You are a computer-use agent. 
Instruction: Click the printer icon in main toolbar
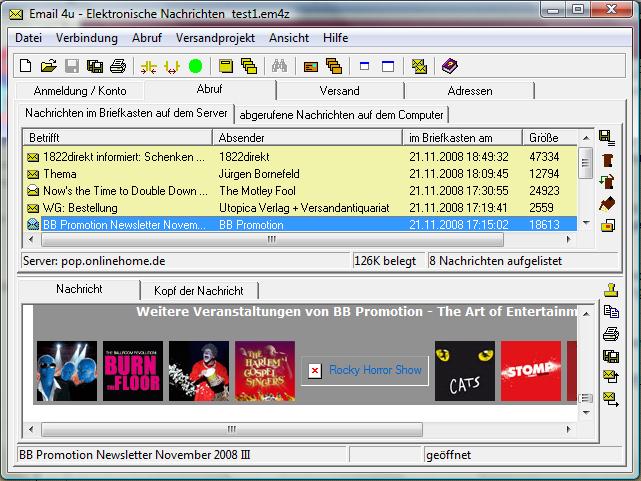pos(117,66)
